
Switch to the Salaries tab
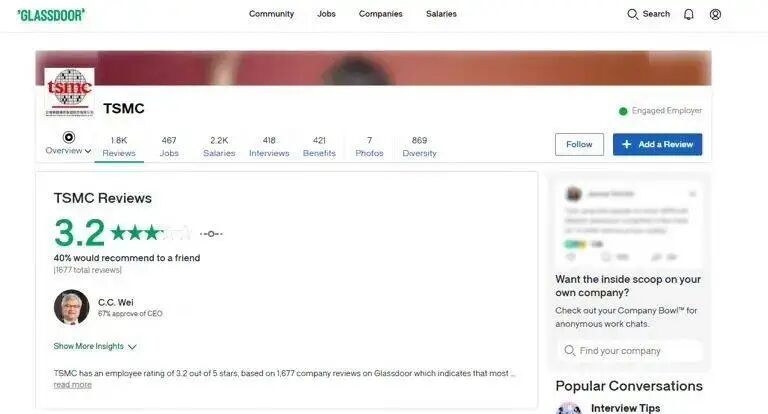click(x=219, y=146)
